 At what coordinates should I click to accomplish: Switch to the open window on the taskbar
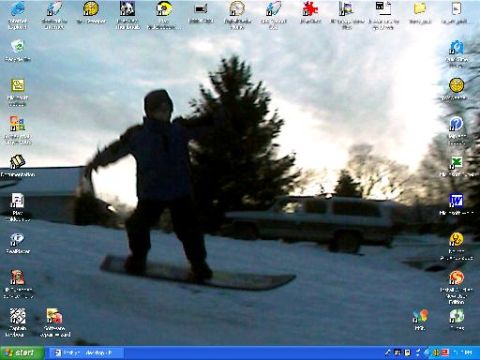(86, 353)
